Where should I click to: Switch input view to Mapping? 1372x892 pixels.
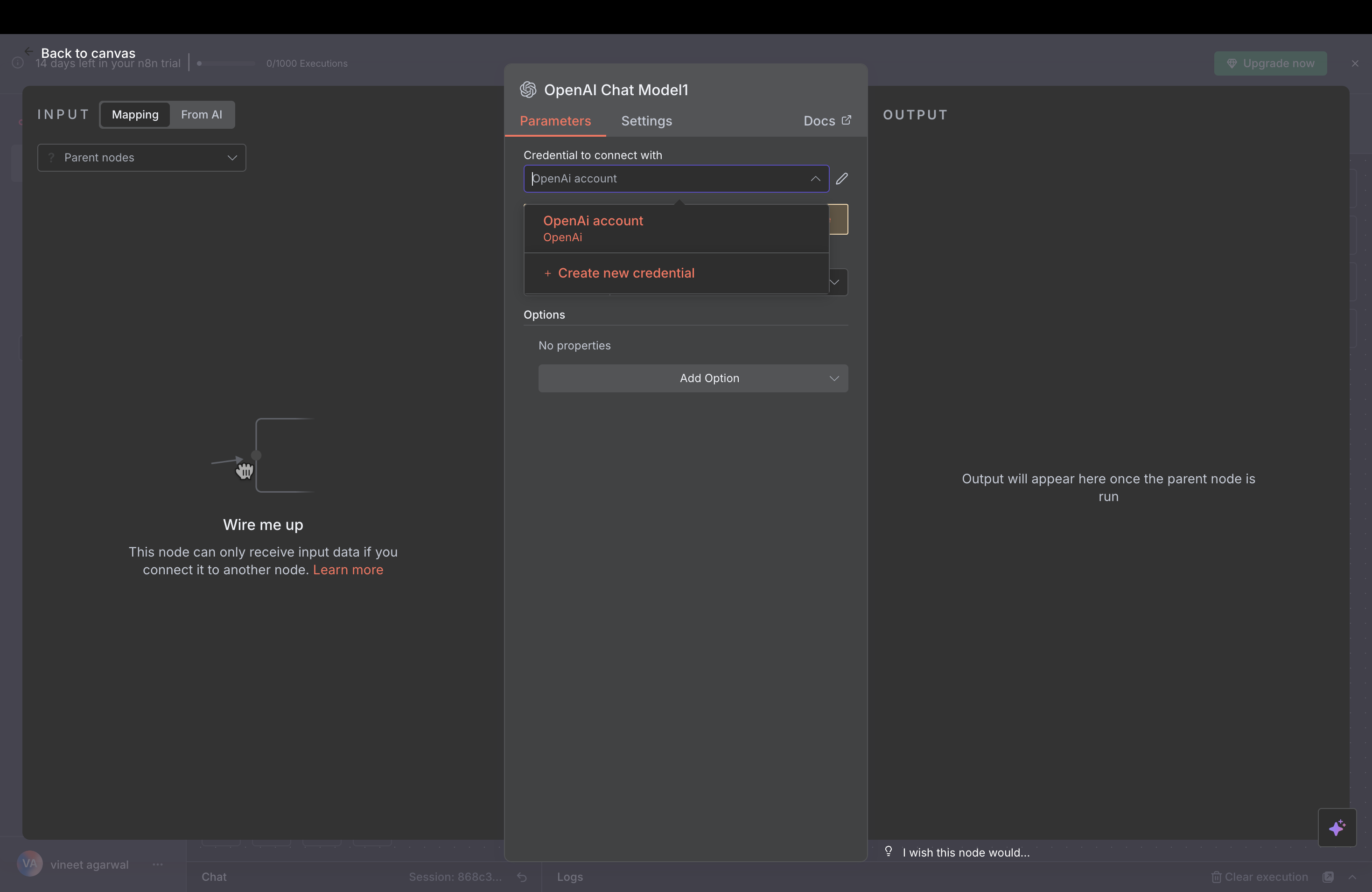135,115
